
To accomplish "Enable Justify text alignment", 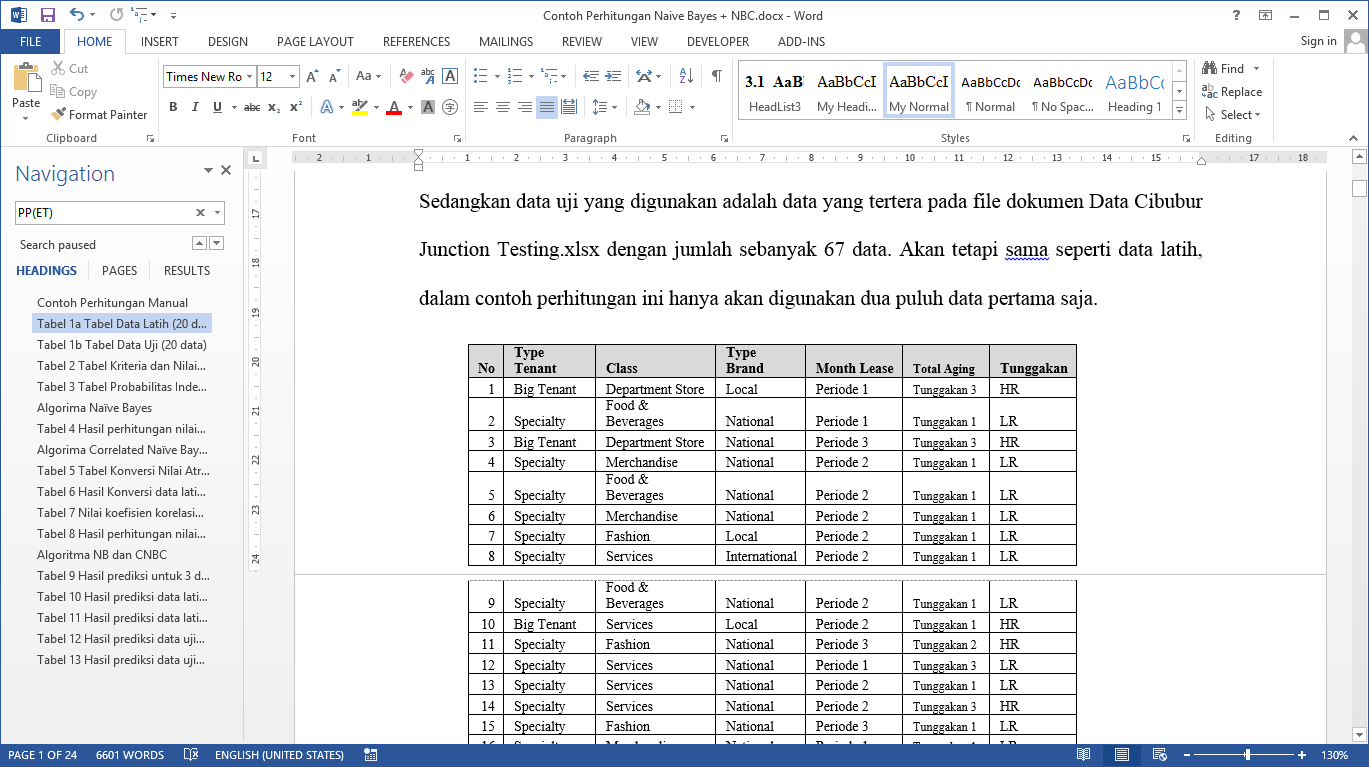I will point(546,107).
